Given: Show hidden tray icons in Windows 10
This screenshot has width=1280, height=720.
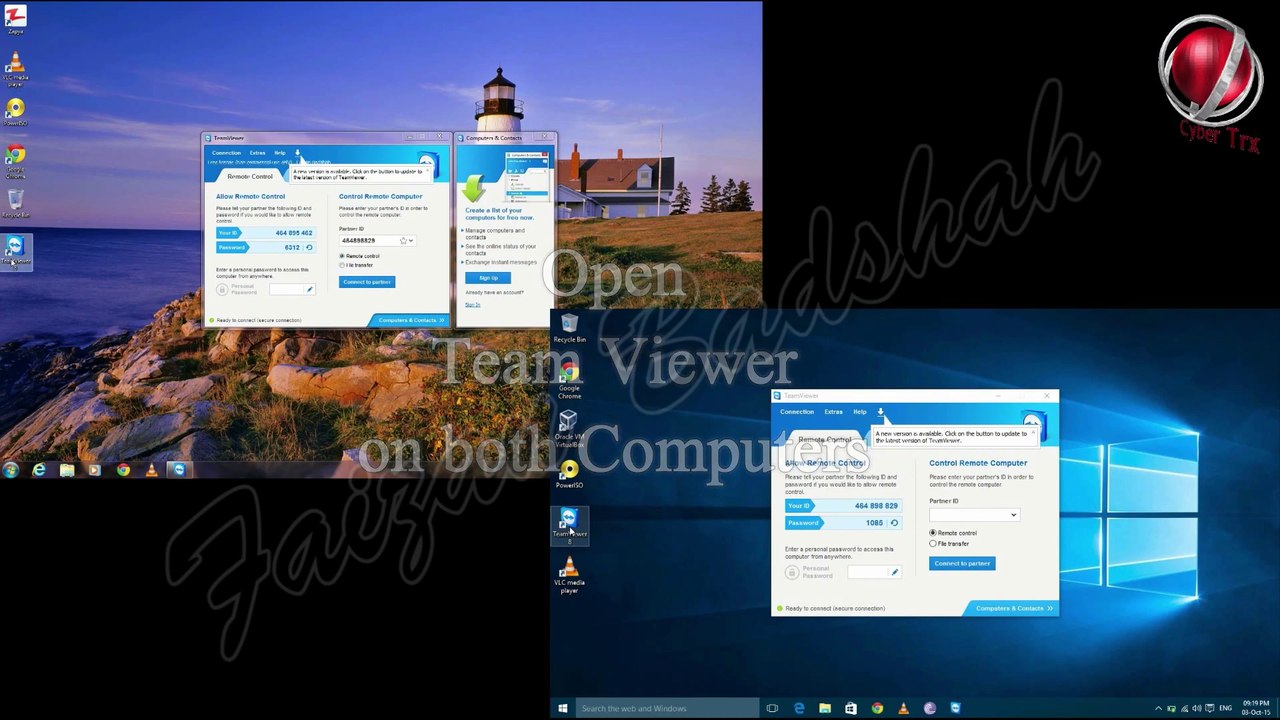Looking at the screenshot, I should pos(1159,708).
